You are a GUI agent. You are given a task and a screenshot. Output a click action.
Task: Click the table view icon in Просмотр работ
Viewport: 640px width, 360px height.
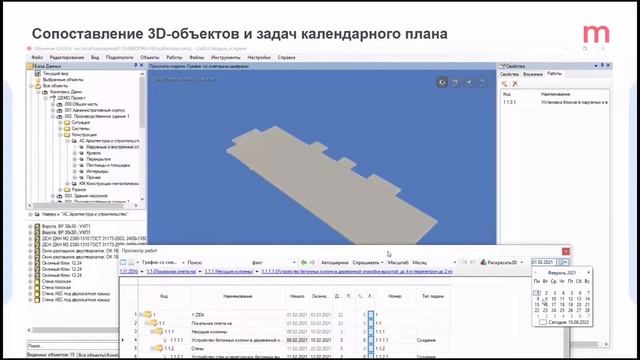coord(123,262)
